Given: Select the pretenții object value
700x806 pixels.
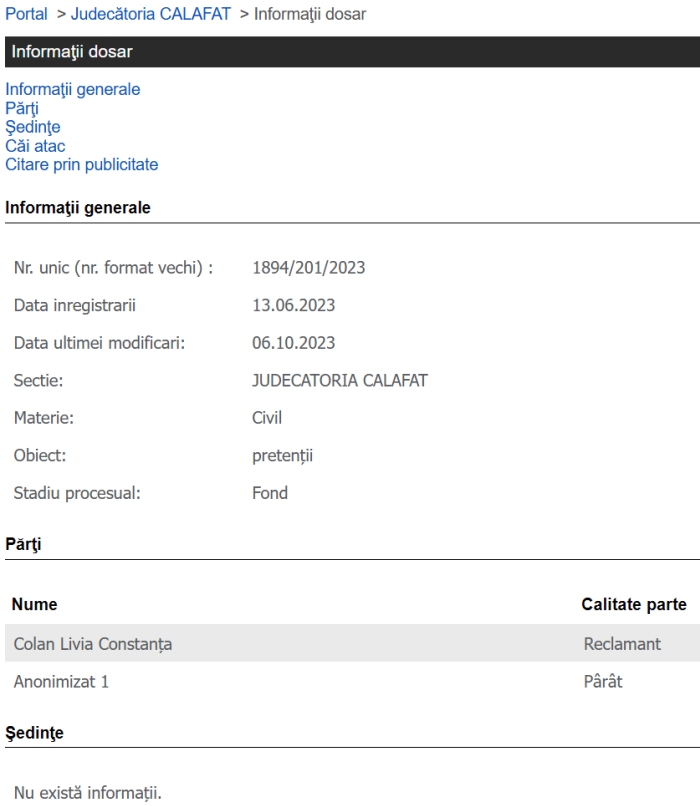Looking at the screenshot, I should tap(282, 456).
